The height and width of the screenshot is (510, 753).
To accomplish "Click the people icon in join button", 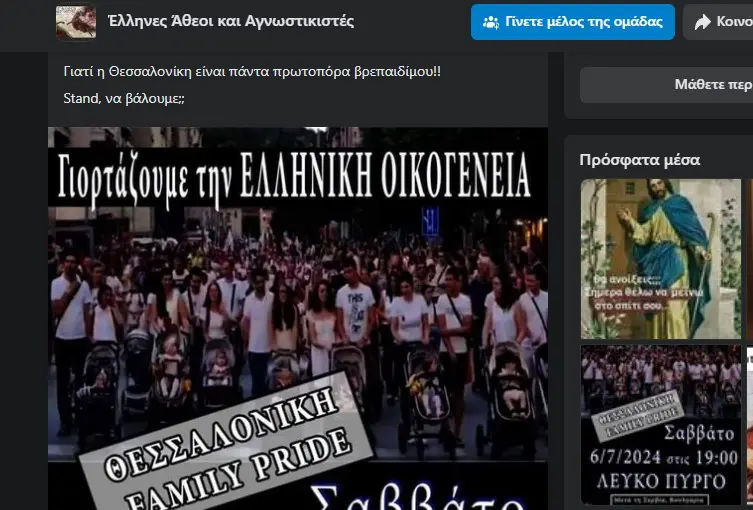I will (490, 22).
